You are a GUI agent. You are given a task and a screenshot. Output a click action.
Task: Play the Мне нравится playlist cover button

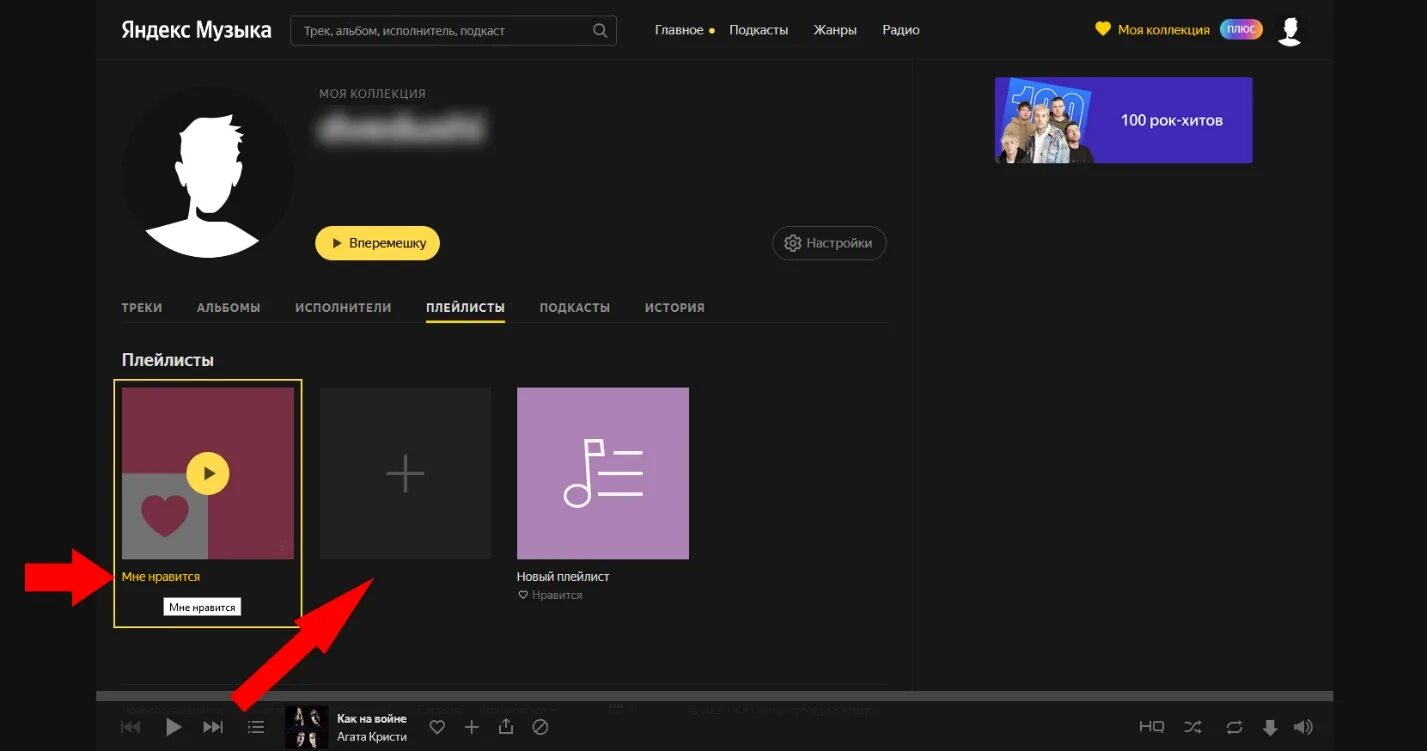coord(208,473)
